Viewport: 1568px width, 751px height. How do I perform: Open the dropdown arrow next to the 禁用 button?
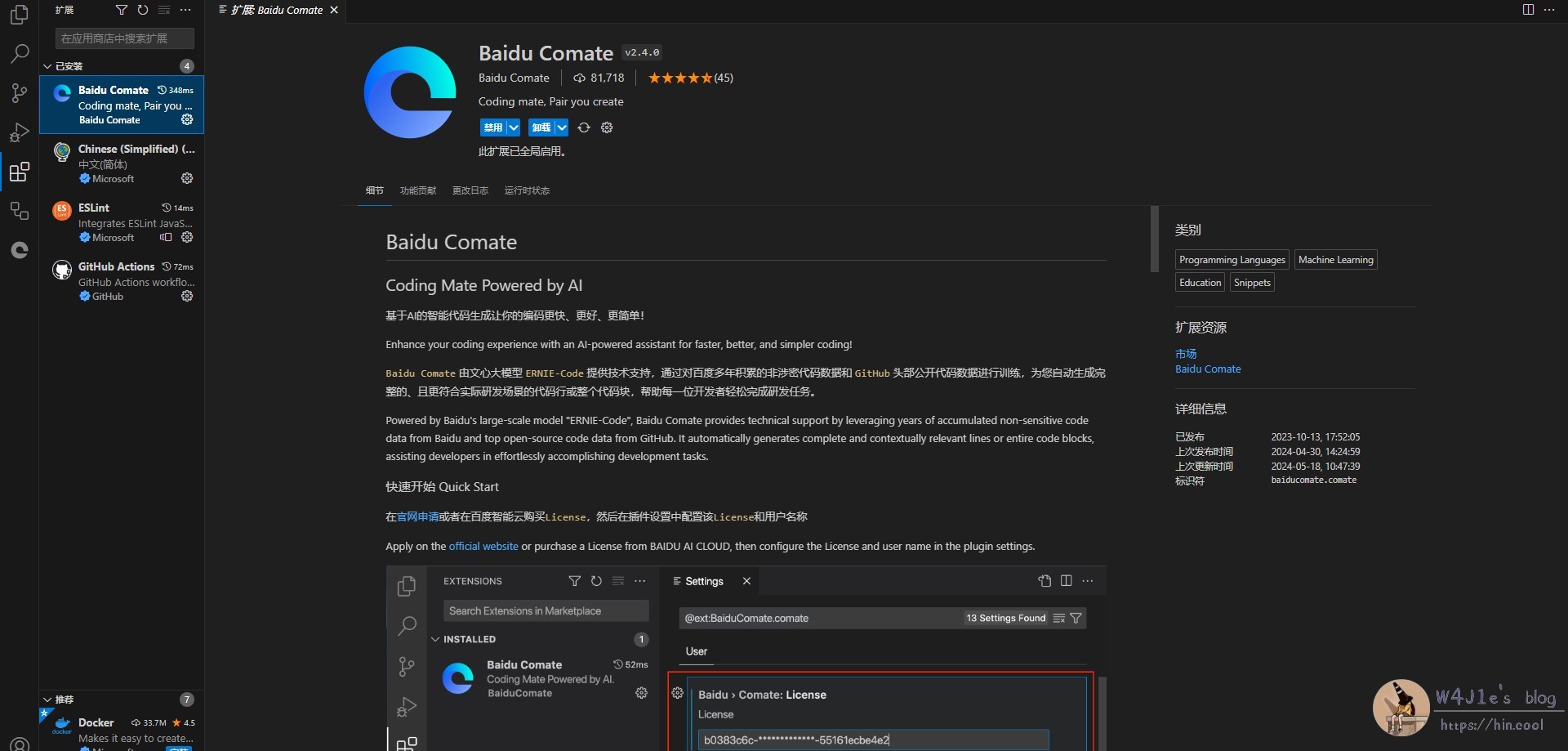pyautogui.click(x=514, y=127)
